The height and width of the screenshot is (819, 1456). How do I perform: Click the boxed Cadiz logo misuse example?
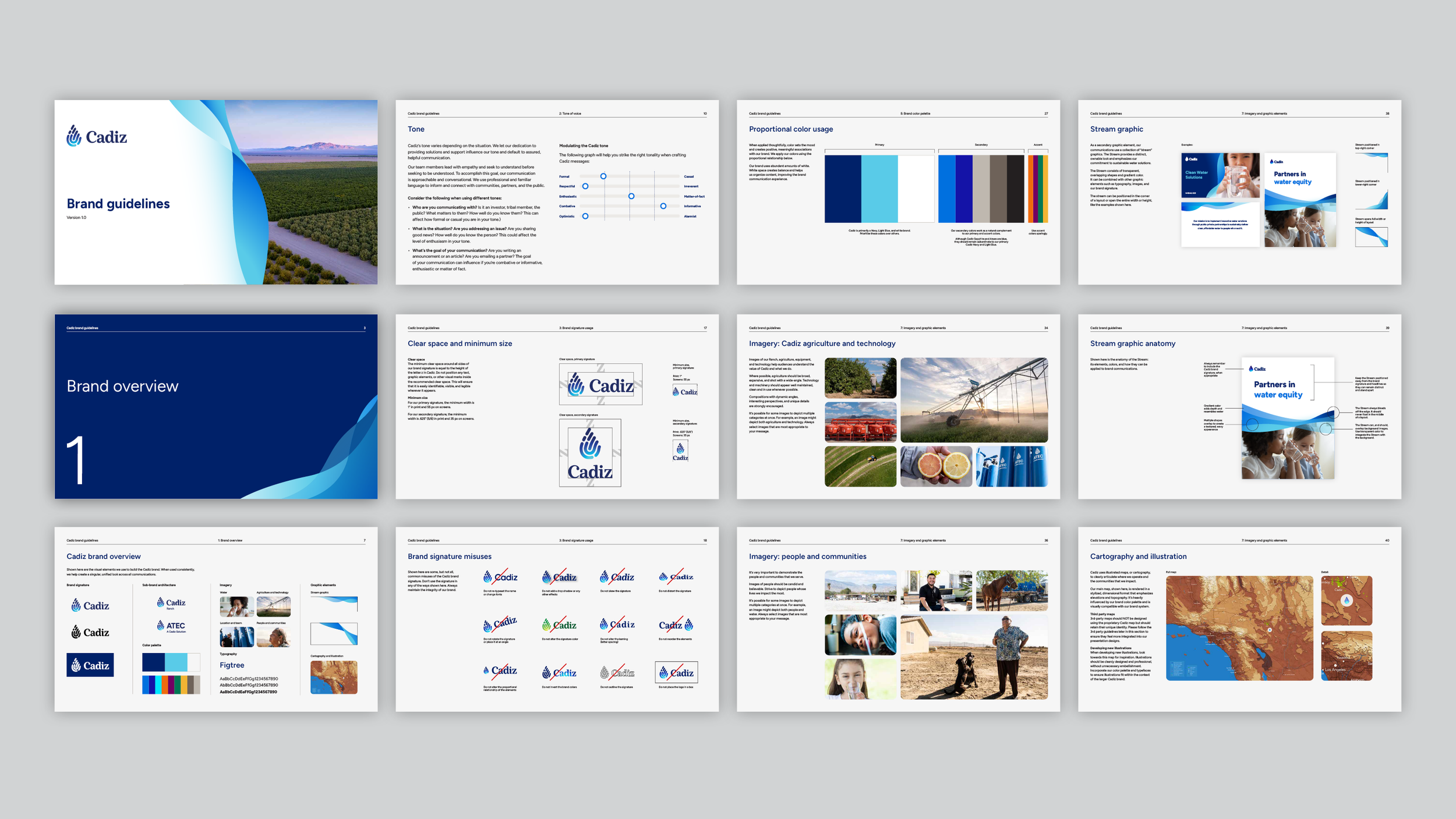[x=676, y=672]
